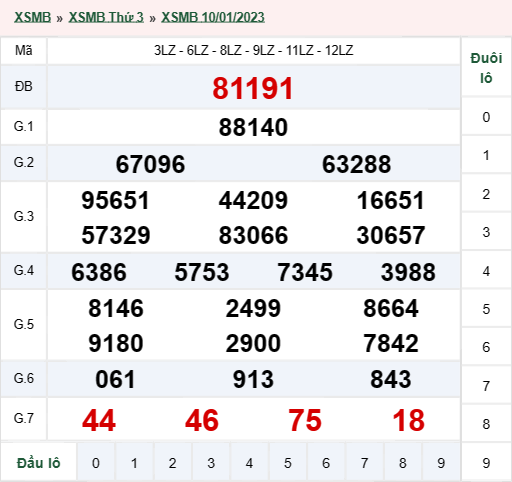
Task: Click the G.6 number 061
Action: [x=115, y=379]
